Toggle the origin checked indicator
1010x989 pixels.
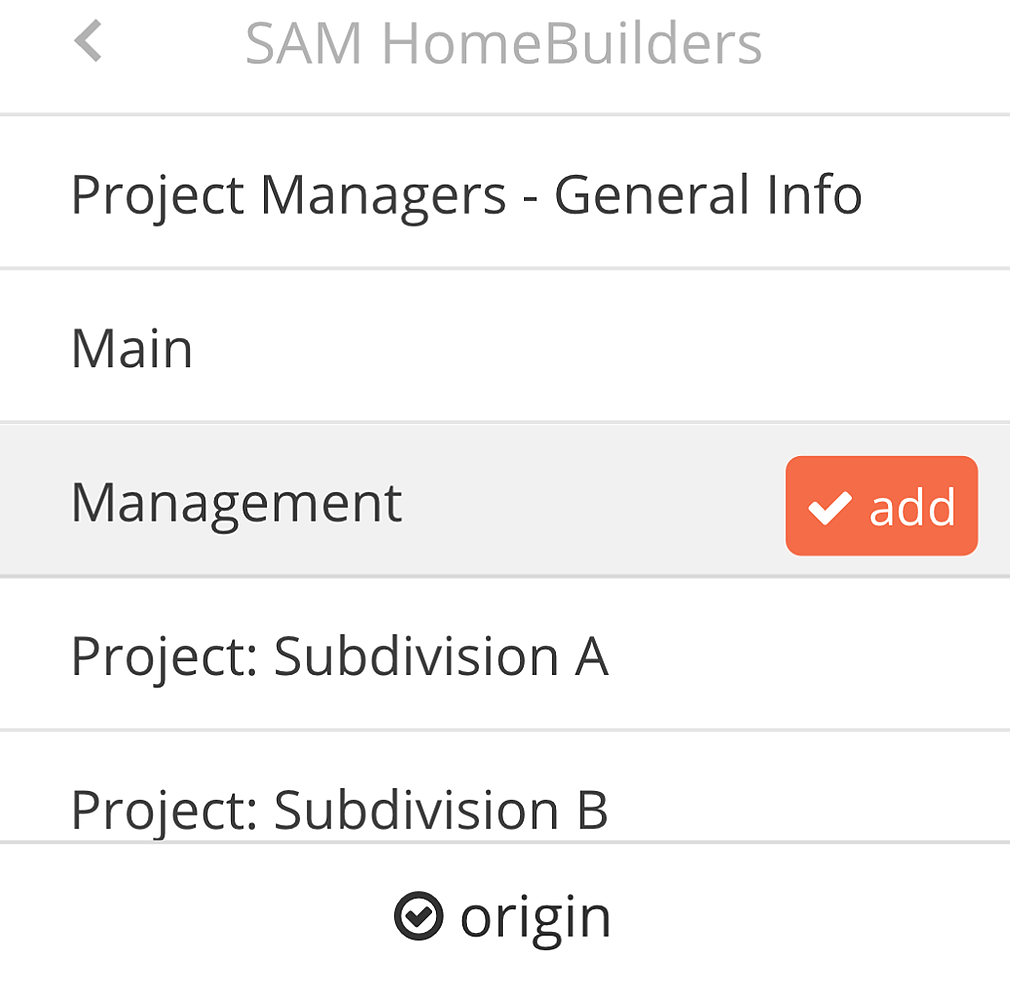(419, 916)
